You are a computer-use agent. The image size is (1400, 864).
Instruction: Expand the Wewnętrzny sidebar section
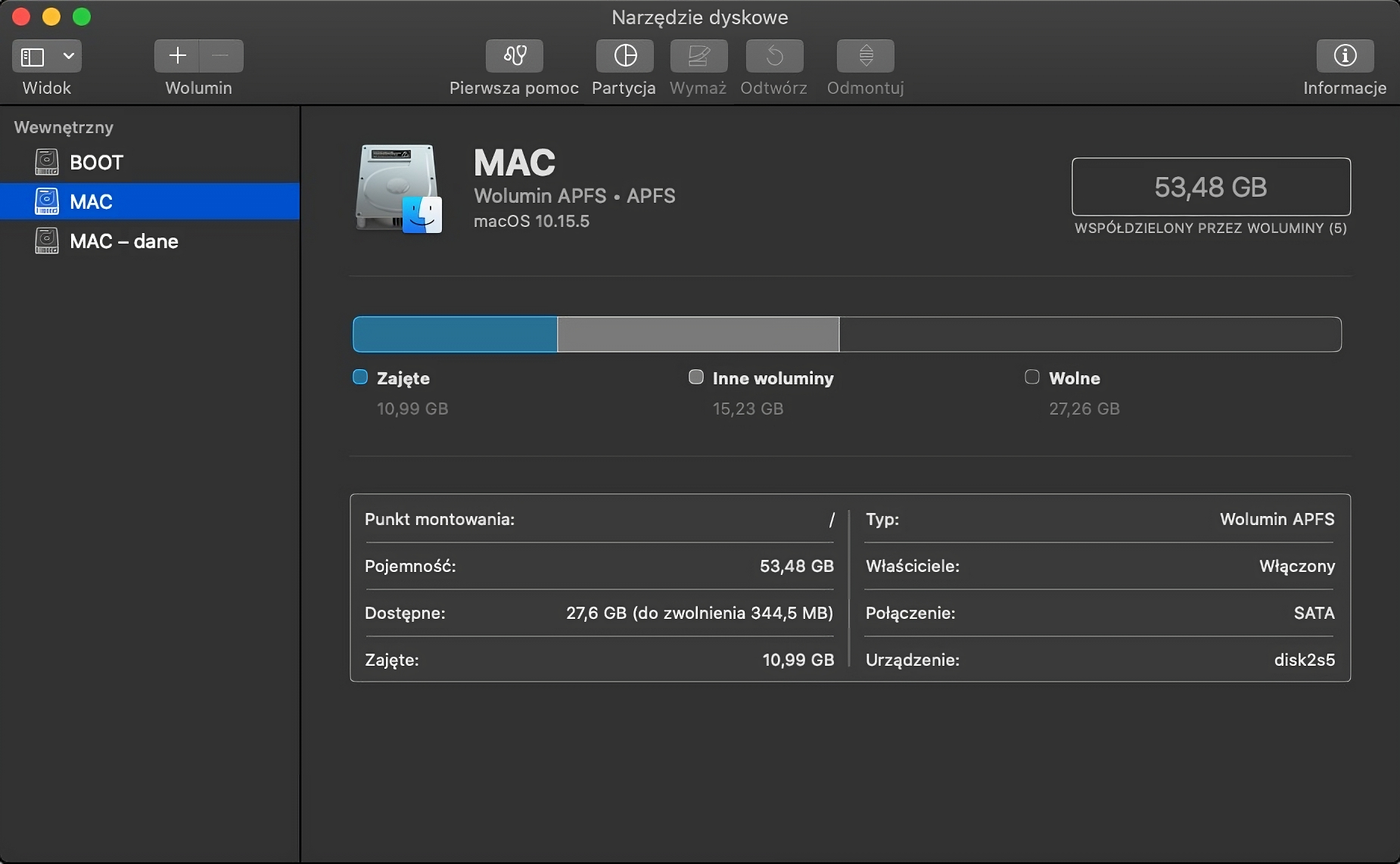click(64, 126)
